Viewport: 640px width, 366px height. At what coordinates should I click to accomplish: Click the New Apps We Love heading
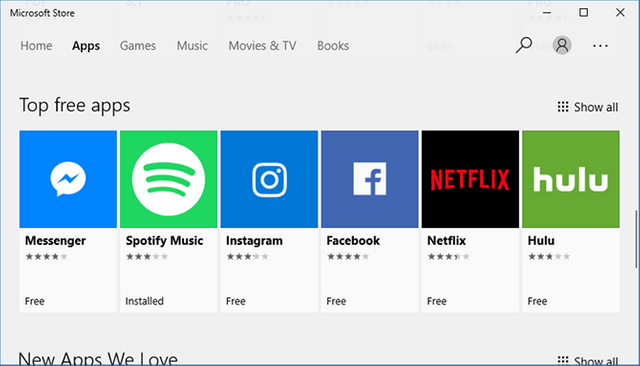(98, 359)
